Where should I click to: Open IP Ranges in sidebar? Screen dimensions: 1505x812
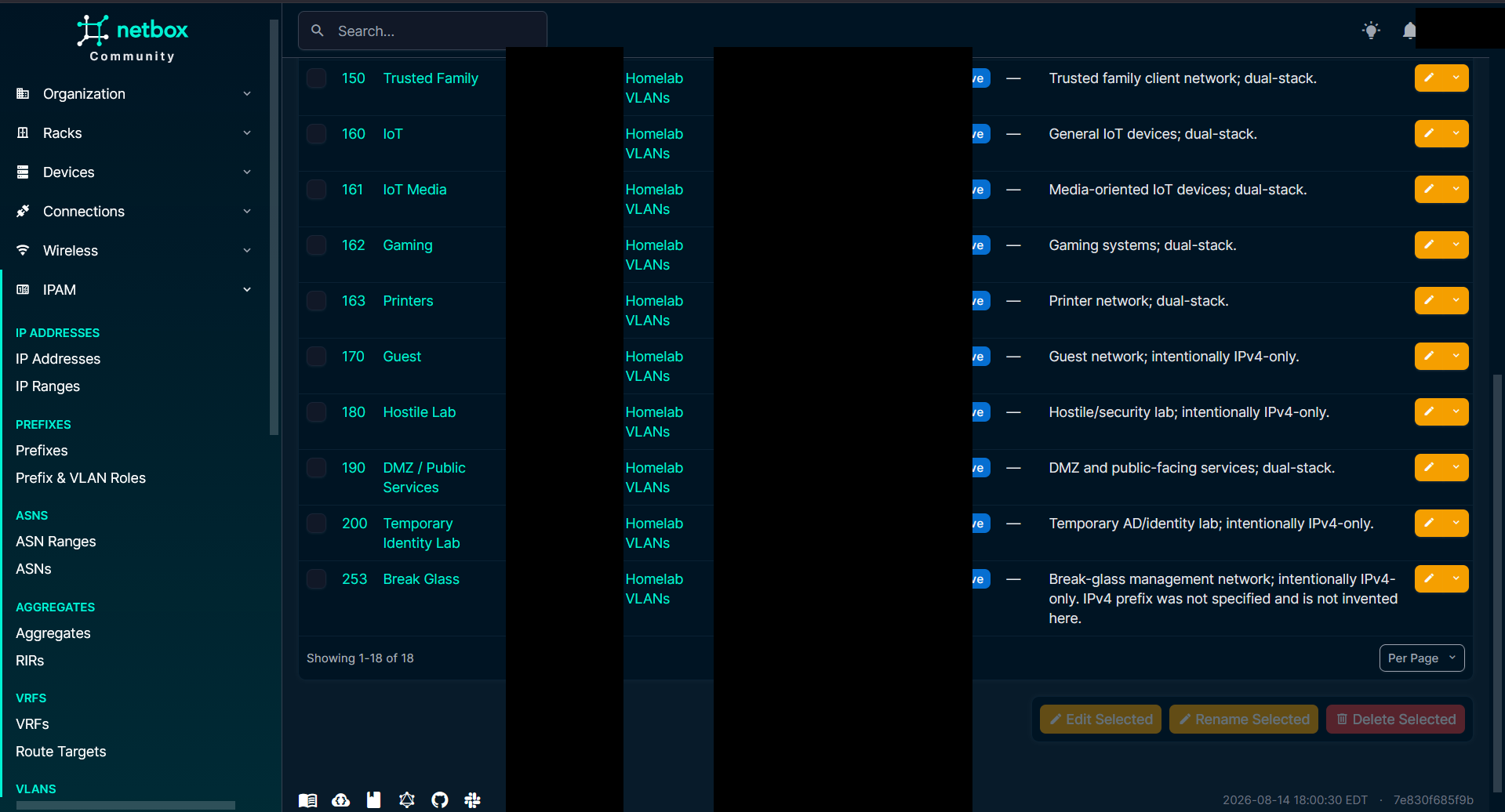click(48, 386)
